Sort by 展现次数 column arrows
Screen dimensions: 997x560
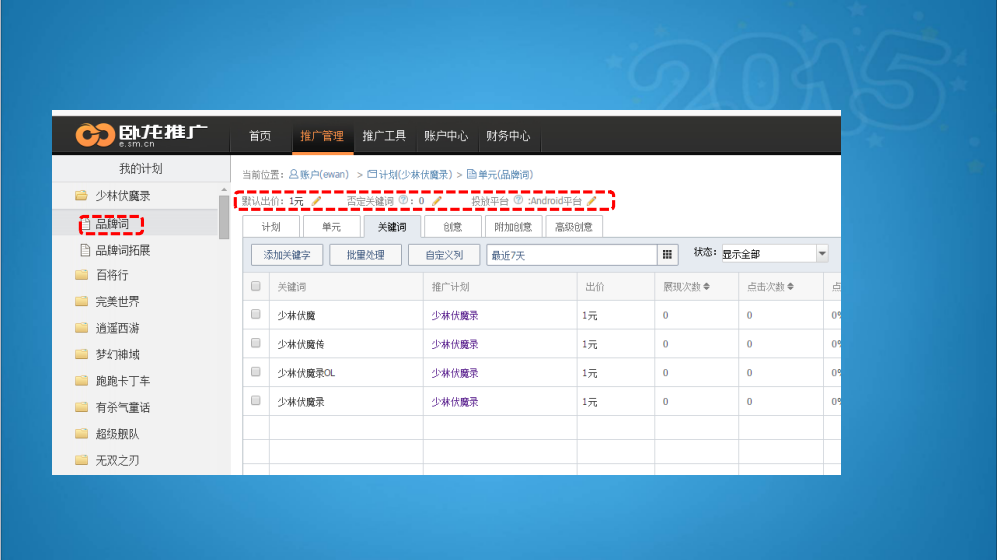(x=707, y=287)
